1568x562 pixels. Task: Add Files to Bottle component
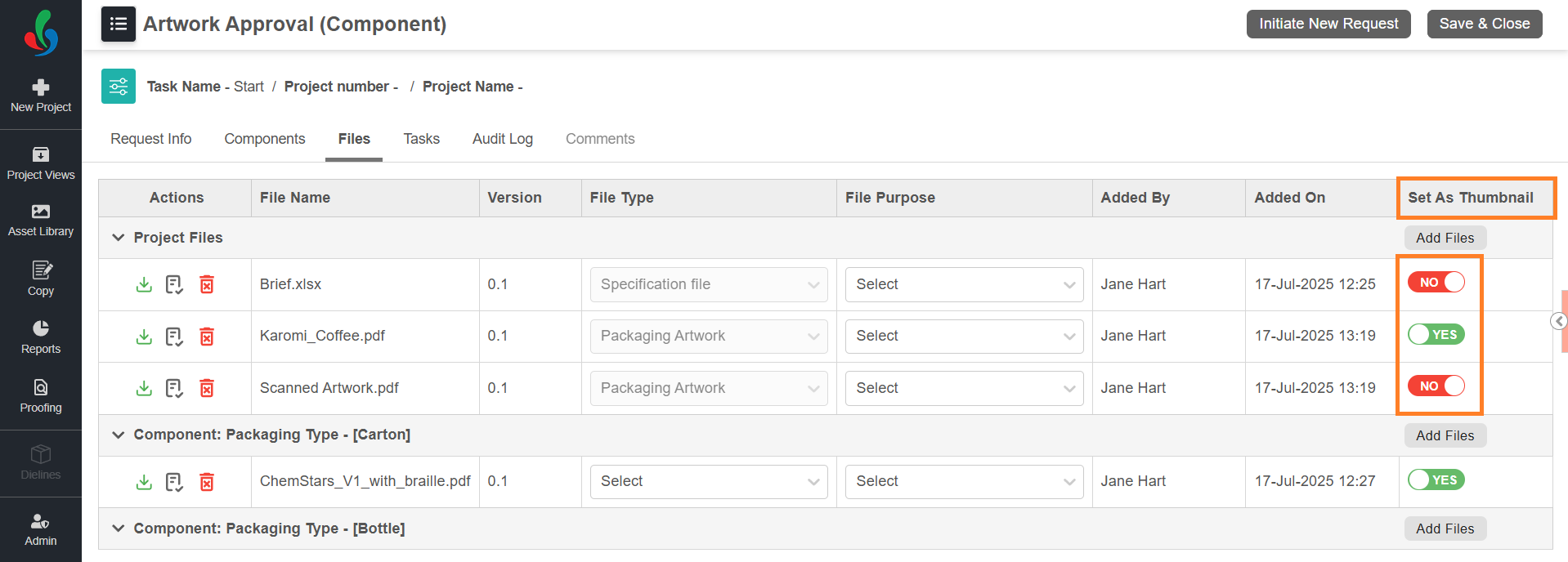tap(1445, 529)
